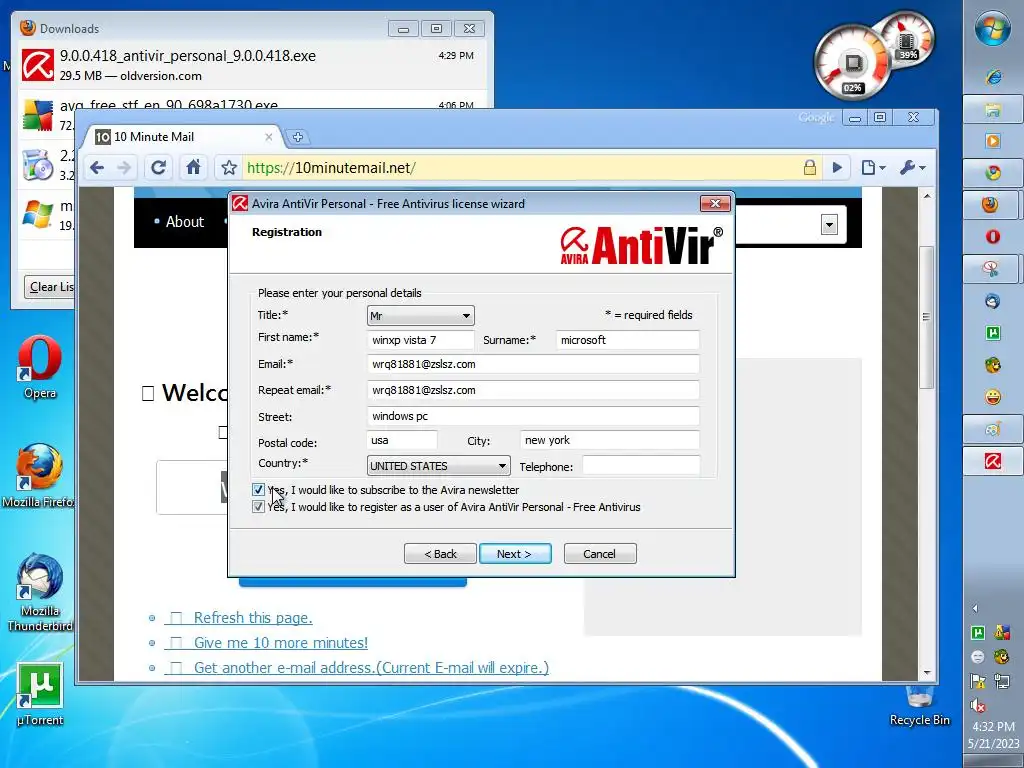Viewport: 1024px width, 768px height.
Task: Open the dropdown arrow in webpage header
Action: point(829,225)
